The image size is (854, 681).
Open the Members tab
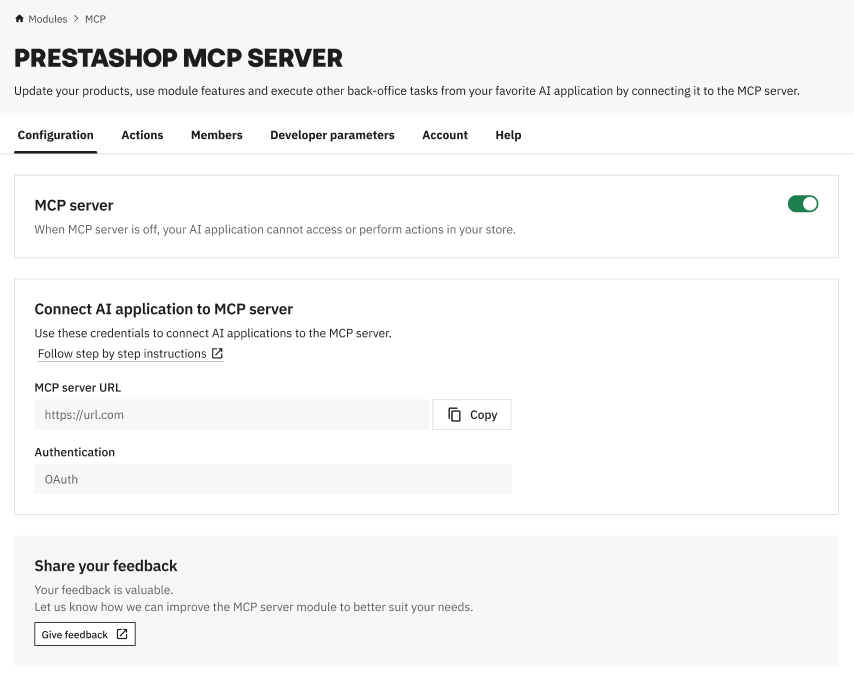216,135
